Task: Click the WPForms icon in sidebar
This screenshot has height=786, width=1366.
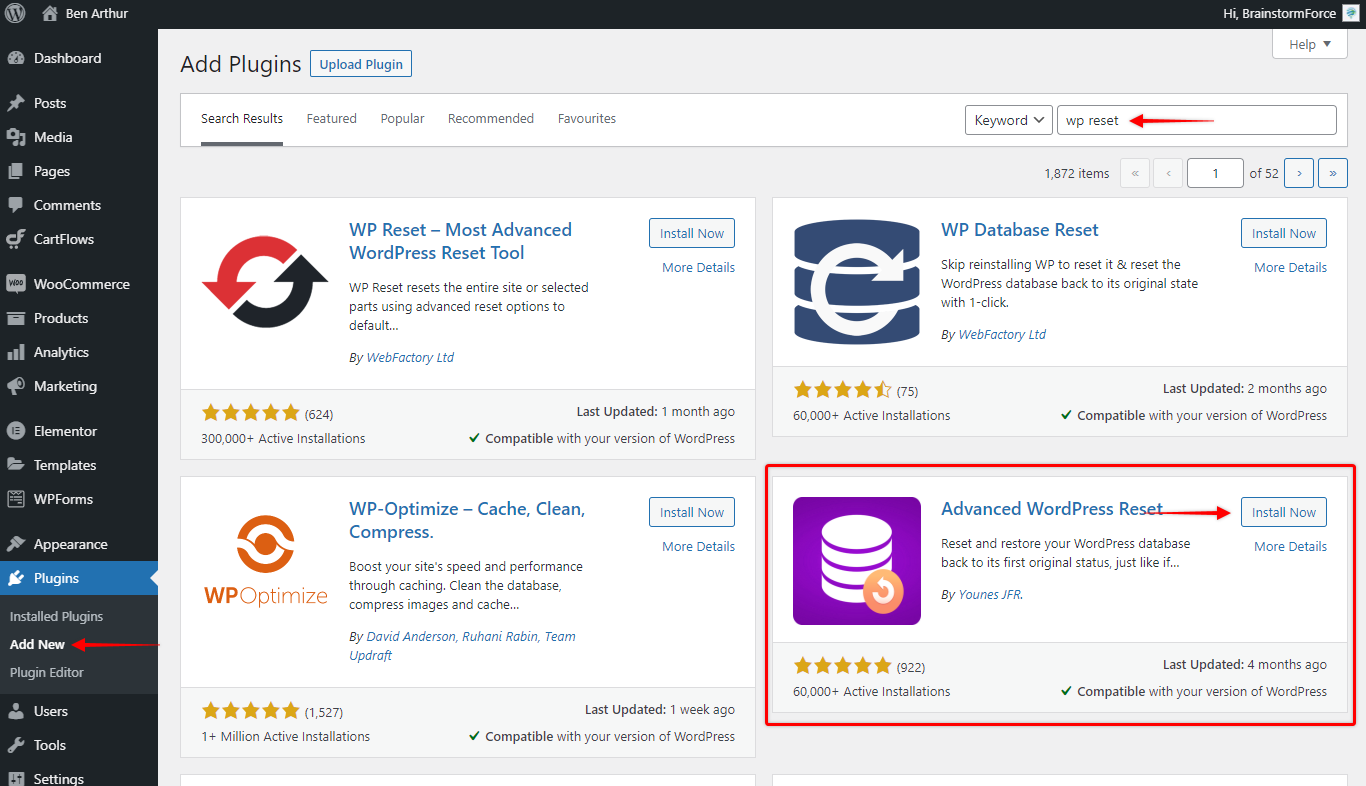Action: click(x=15, y=499)
